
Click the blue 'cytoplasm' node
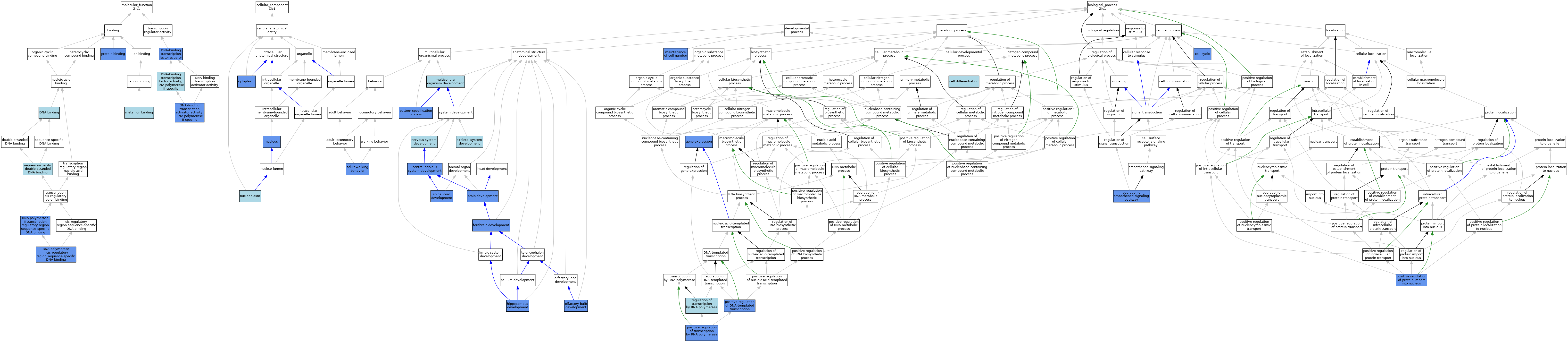[x=247, y=81]
